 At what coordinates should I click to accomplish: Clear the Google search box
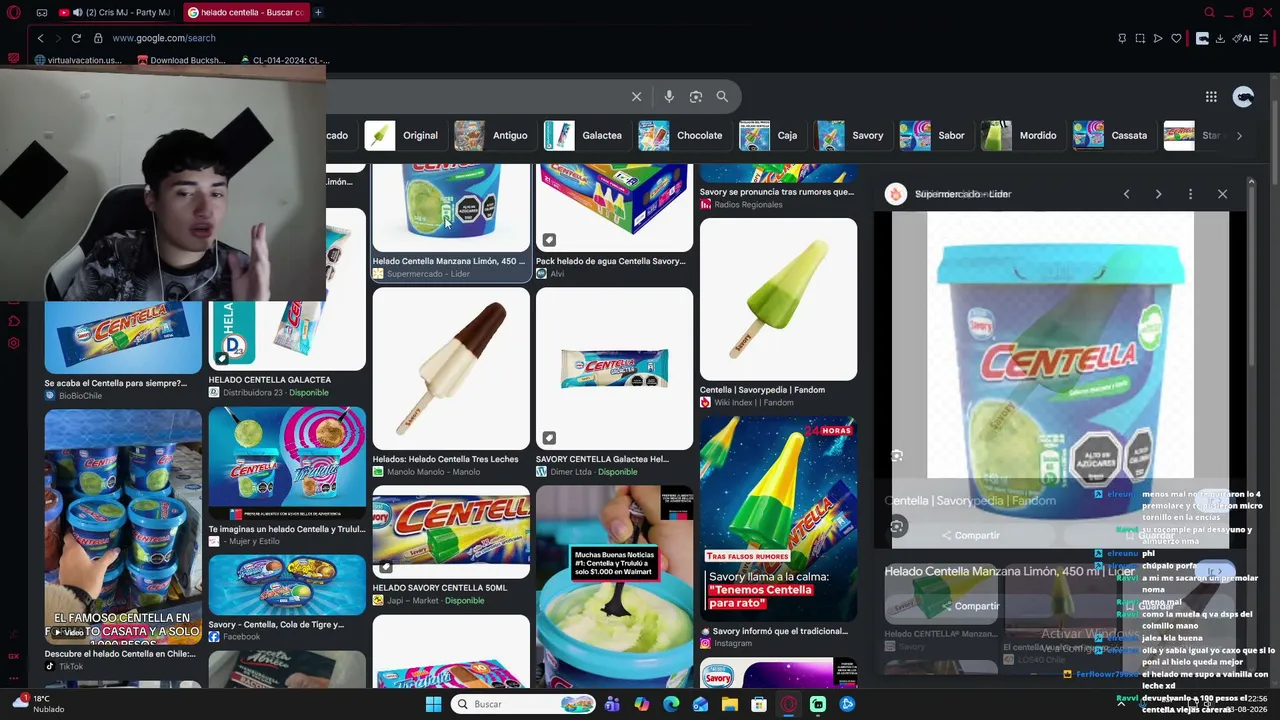(636, 96)
